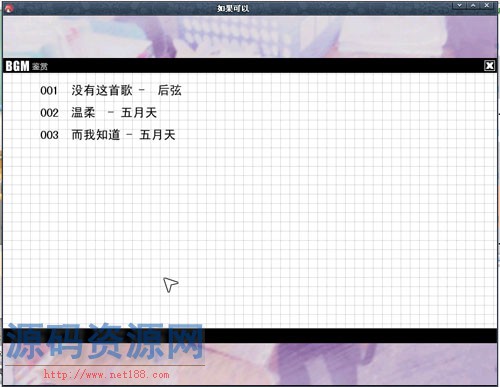Close the BGM 鉴赏 panel
Screen dimensions: 500x387
489,66
